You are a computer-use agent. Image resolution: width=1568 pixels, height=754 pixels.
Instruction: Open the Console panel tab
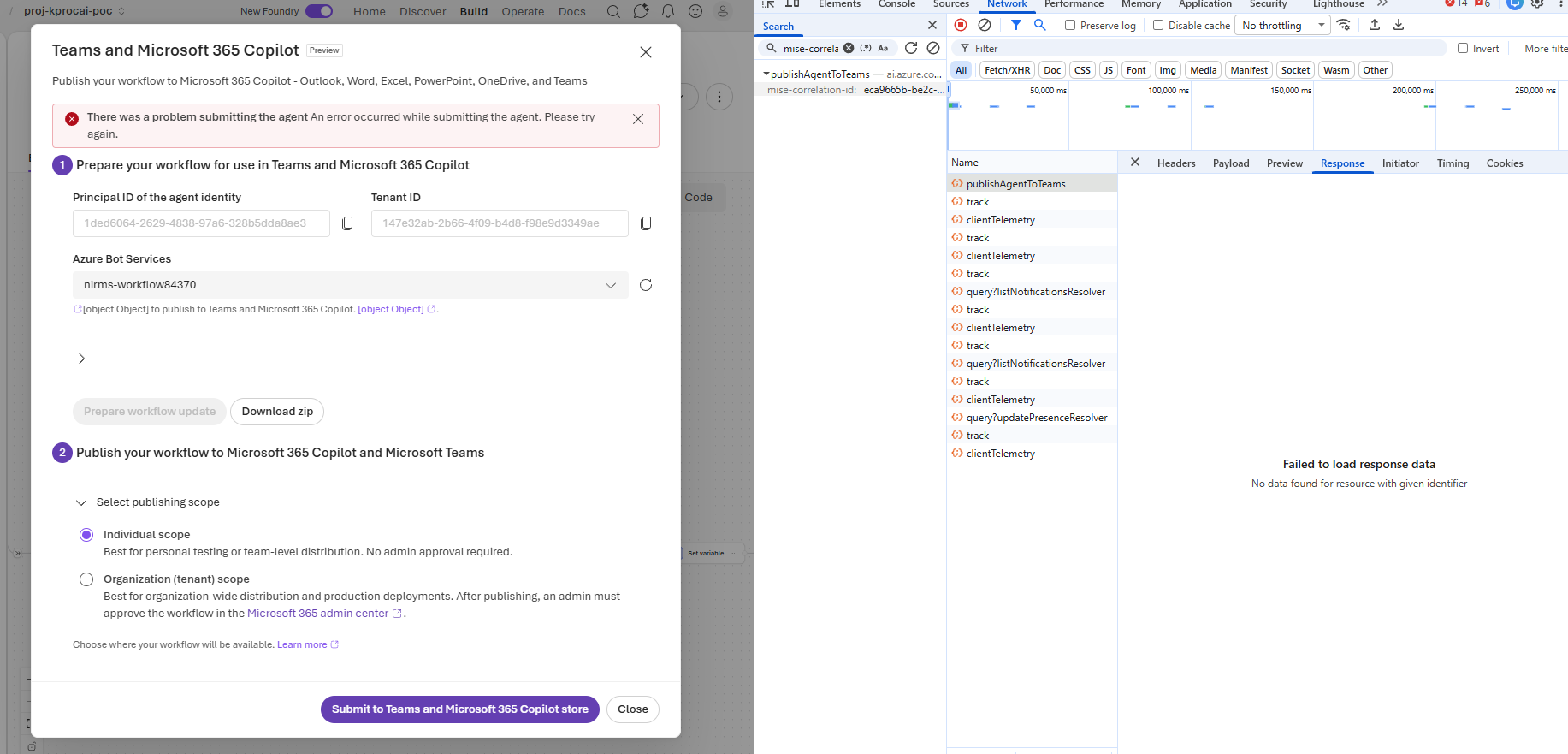point(896,4)
